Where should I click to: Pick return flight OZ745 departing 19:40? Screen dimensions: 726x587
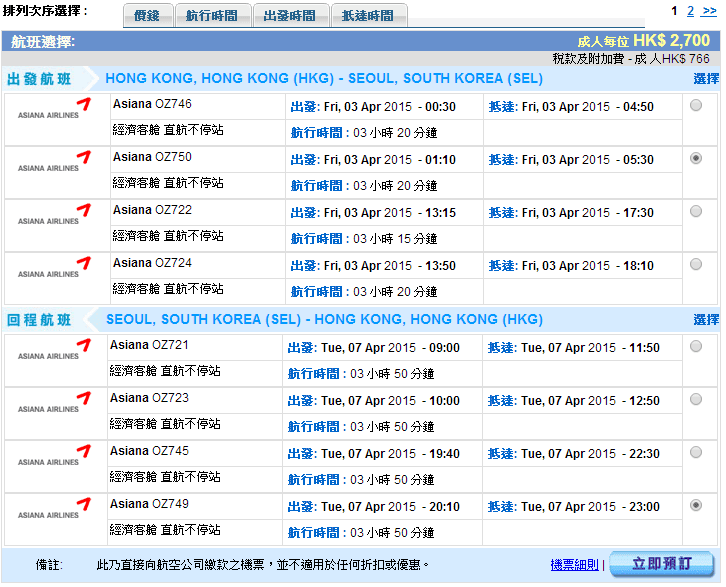tap(696, 452)
